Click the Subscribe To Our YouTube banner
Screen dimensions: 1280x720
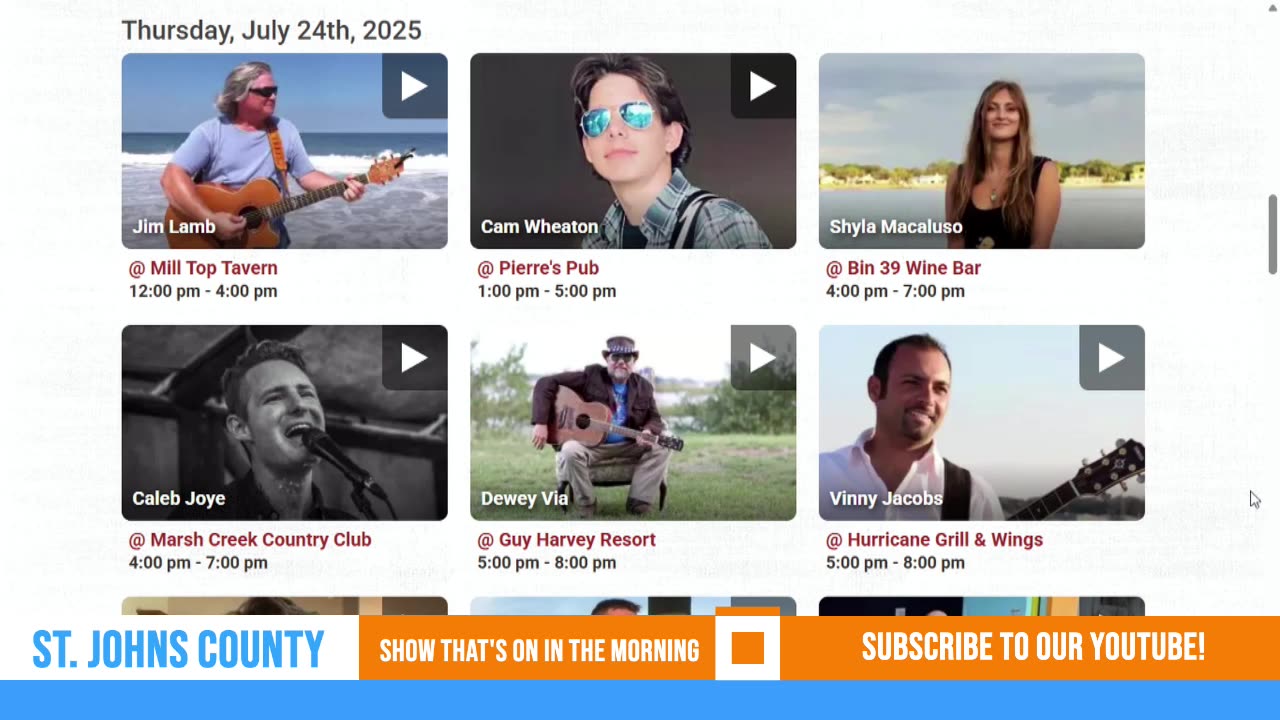click(x=1033, y=648)
